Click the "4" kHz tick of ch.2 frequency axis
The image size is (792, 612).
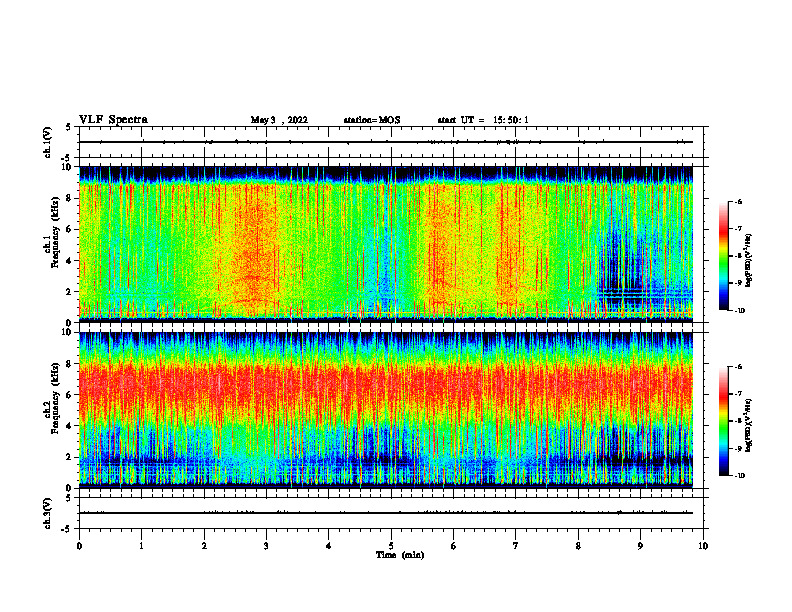coord(69,426)
